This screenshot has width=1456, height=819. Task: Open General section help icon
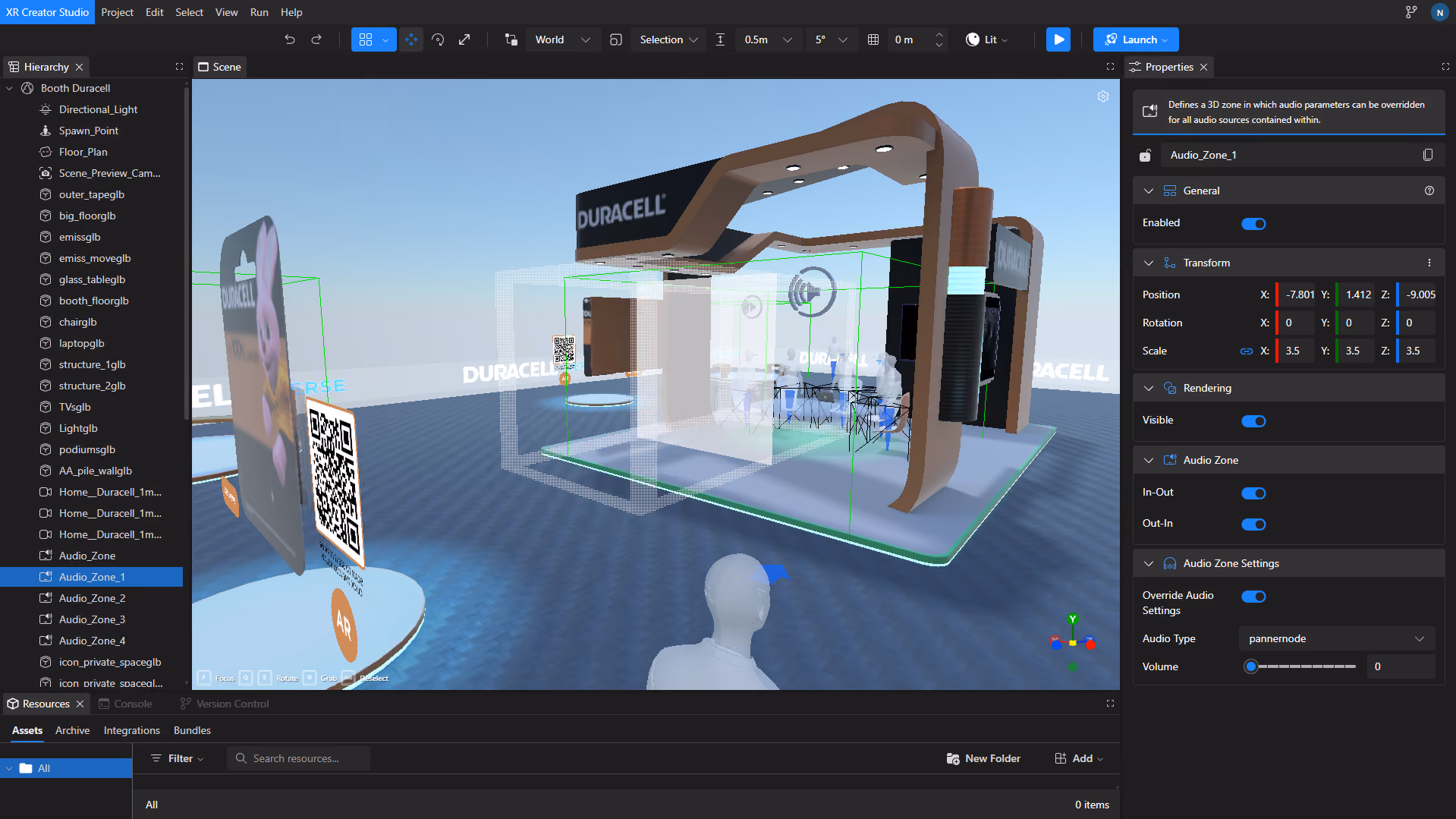(1429, 191)
